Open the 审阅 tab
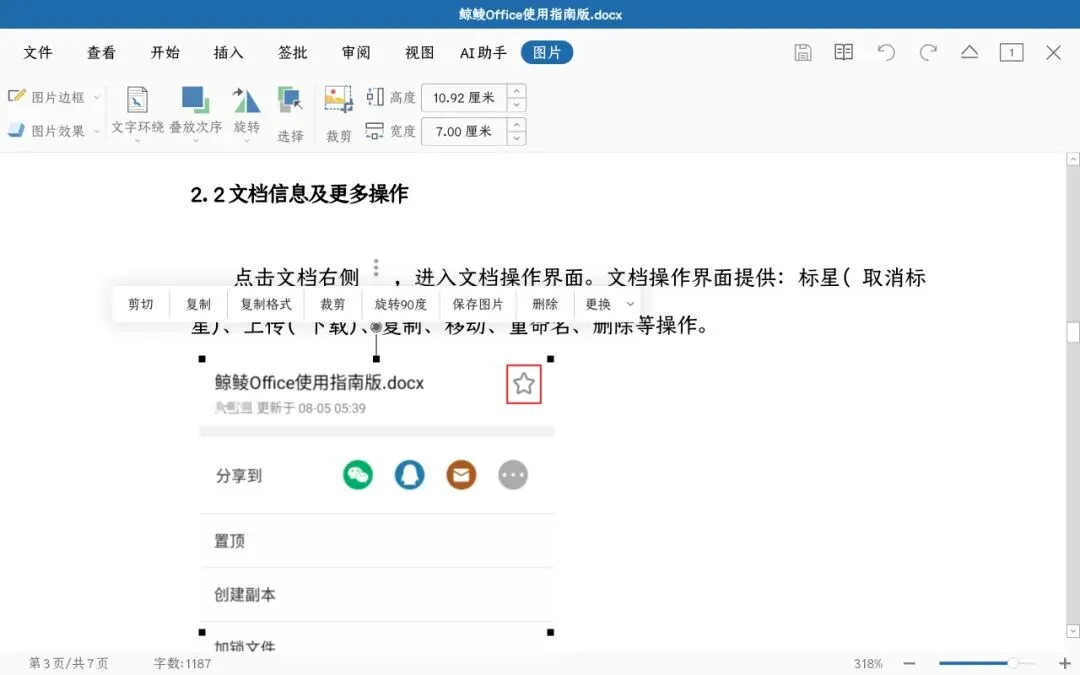The image size is (1080, 675). pyautogui.click(x=356, y=52)
